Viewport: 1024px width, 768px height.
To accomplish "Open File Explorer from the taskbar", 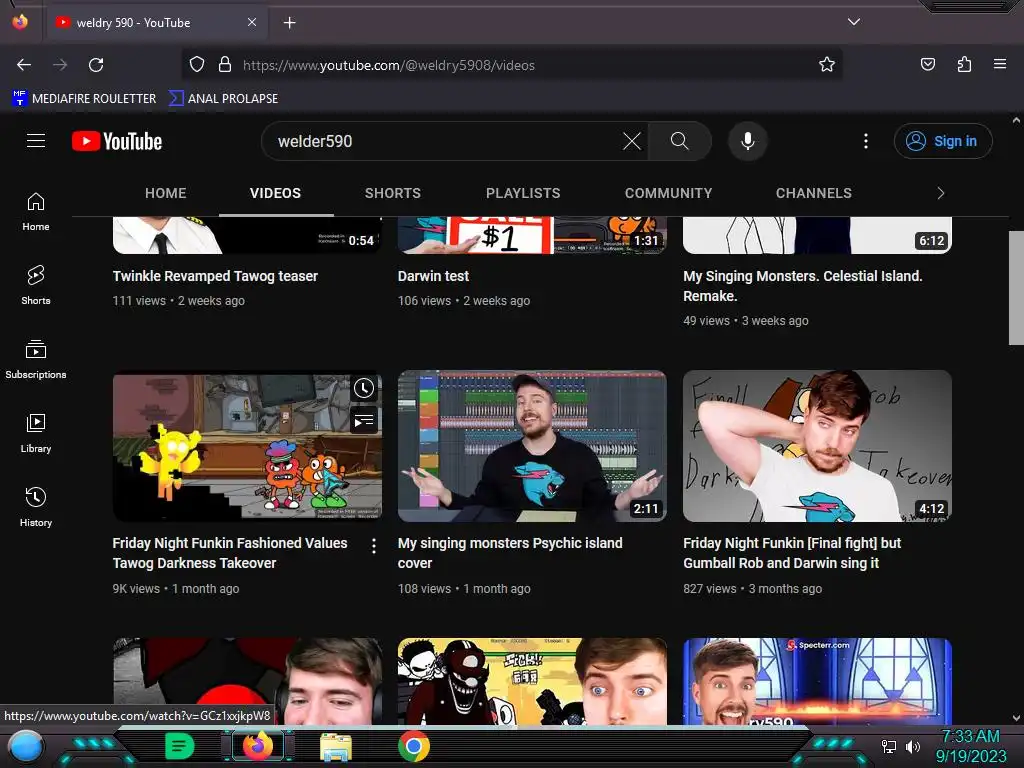I will click(336, 746).
